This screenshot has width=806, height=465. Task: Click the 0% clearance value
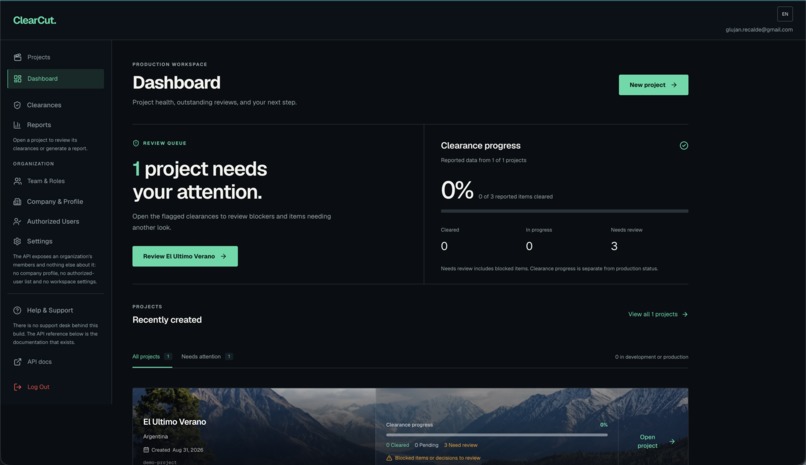tap(457, 190)
